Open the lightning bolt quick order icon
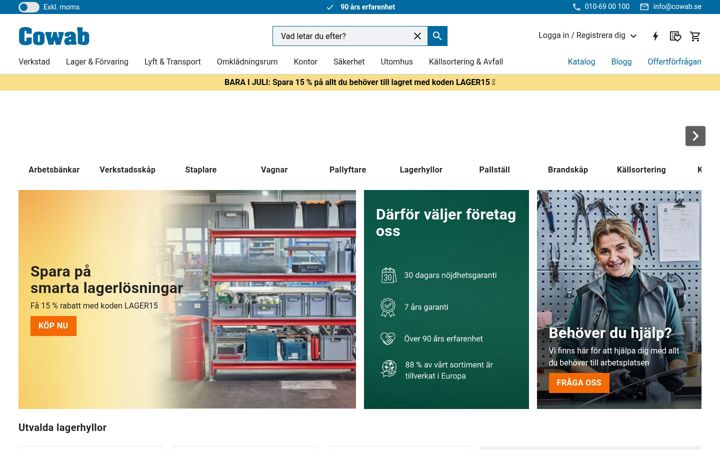Screen dimensions: 720x450 pos(655,36)
